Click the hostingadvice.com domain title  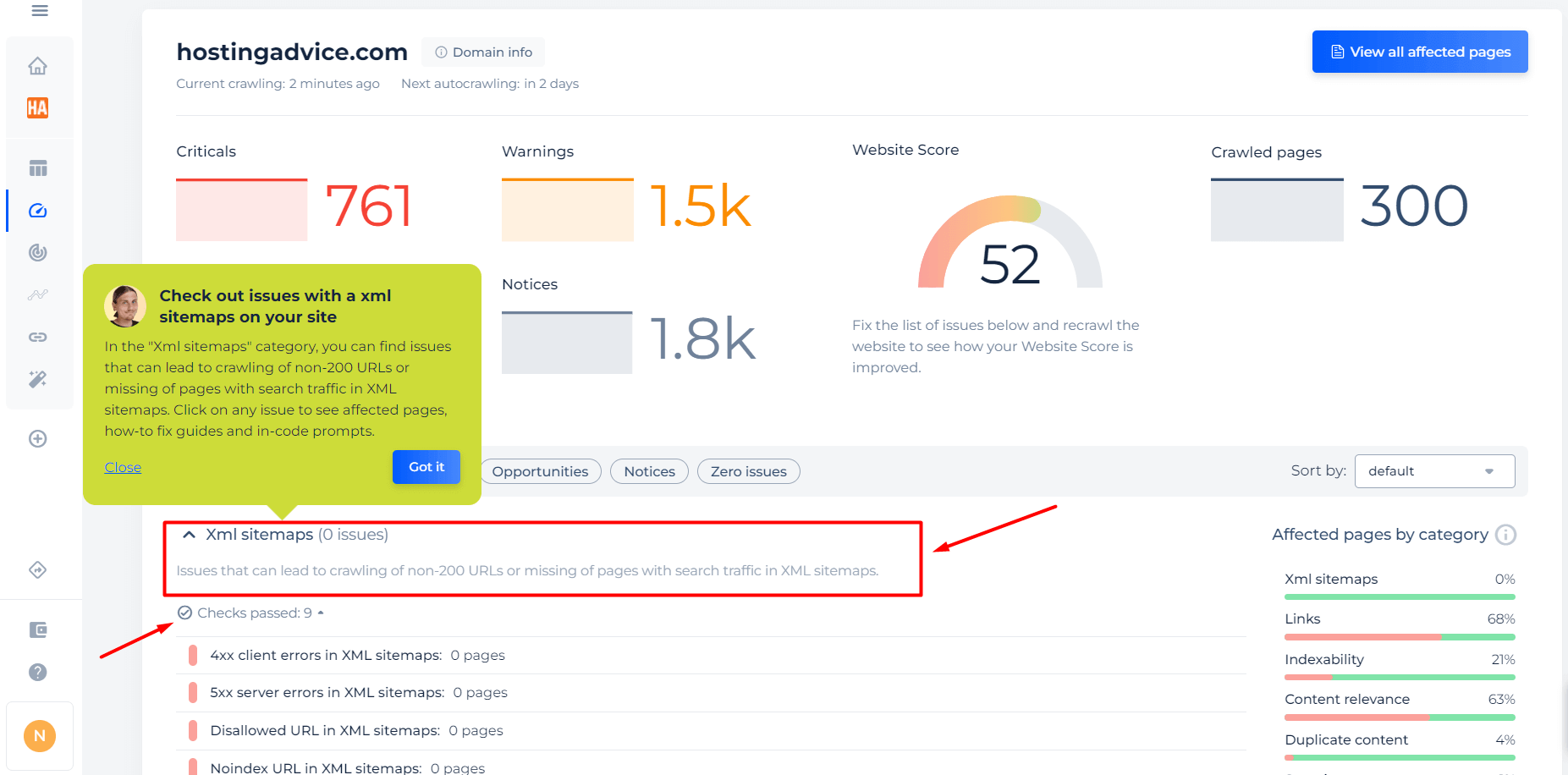coord(292,52)
